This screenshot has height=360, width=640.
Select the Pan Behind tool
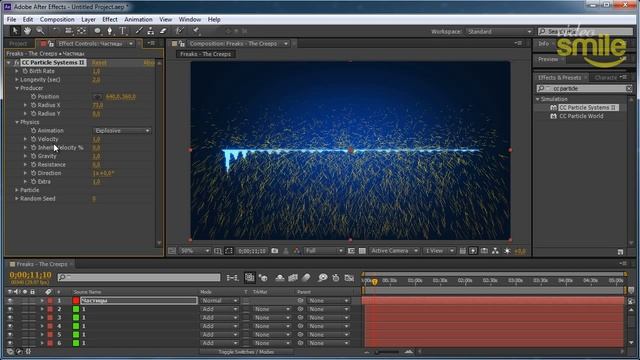(82, 31)
